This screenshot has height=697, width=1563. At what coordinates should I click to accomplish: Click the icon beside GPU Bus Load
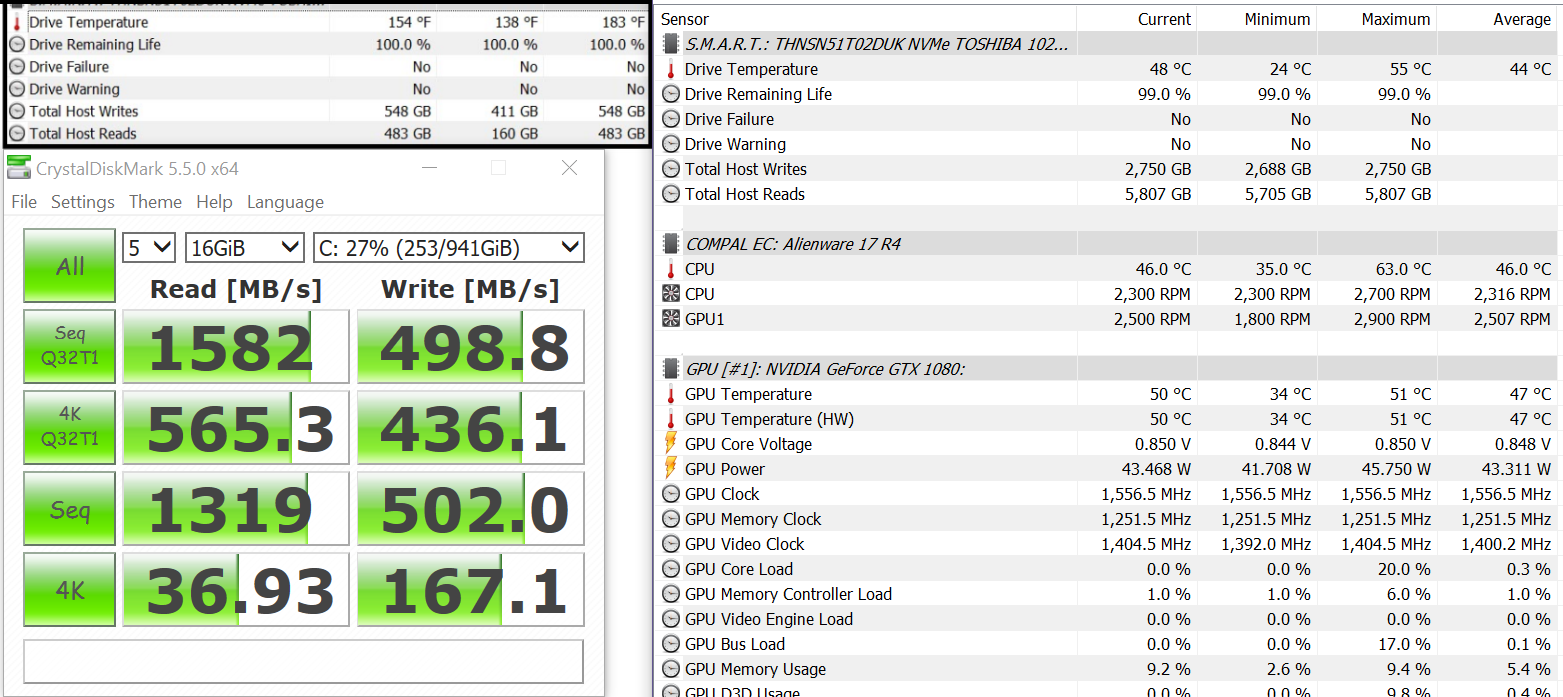671,644
